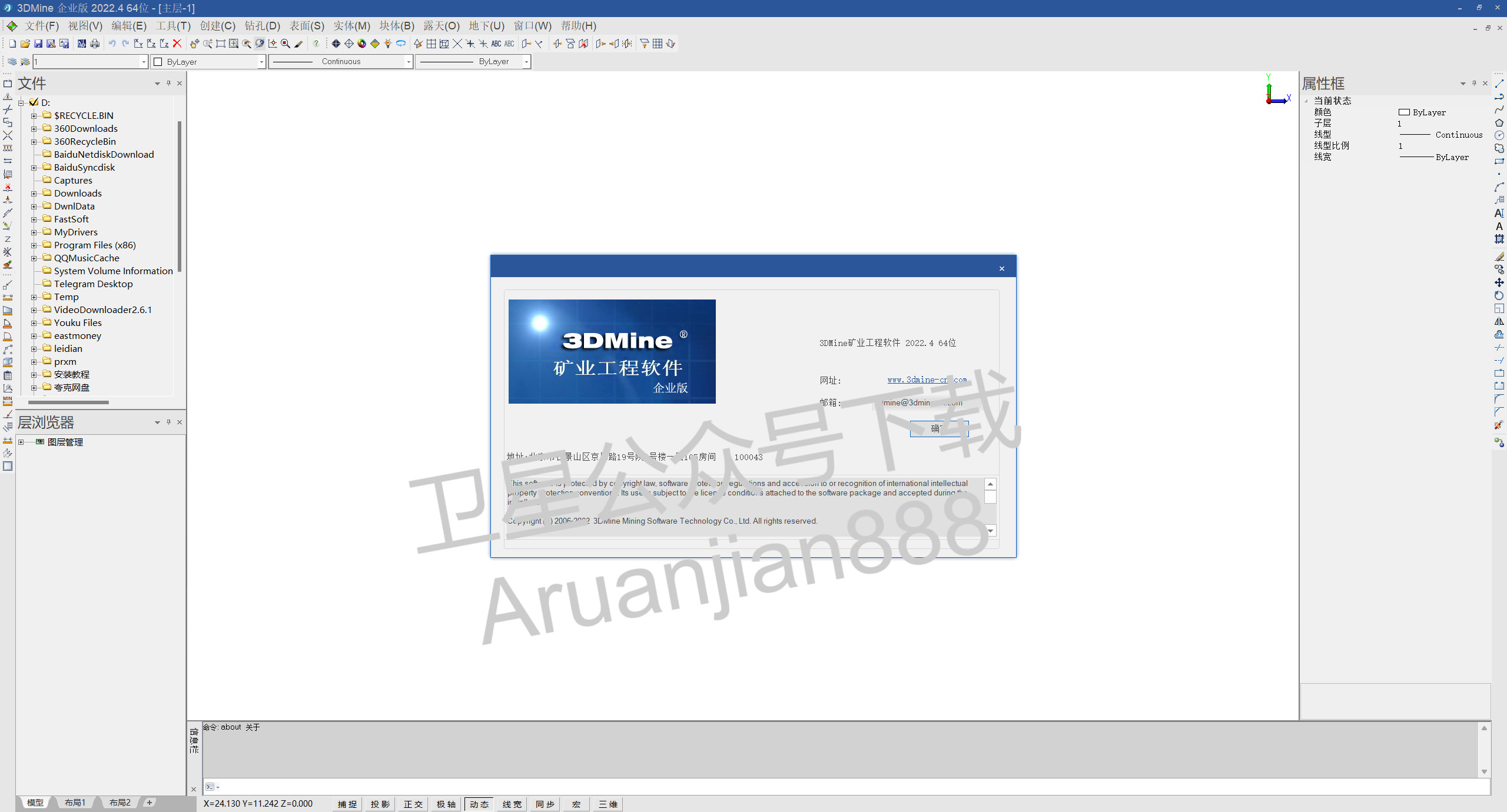Select the Mirror tool on right toolbar
1507x812 pixels.
1499,321
